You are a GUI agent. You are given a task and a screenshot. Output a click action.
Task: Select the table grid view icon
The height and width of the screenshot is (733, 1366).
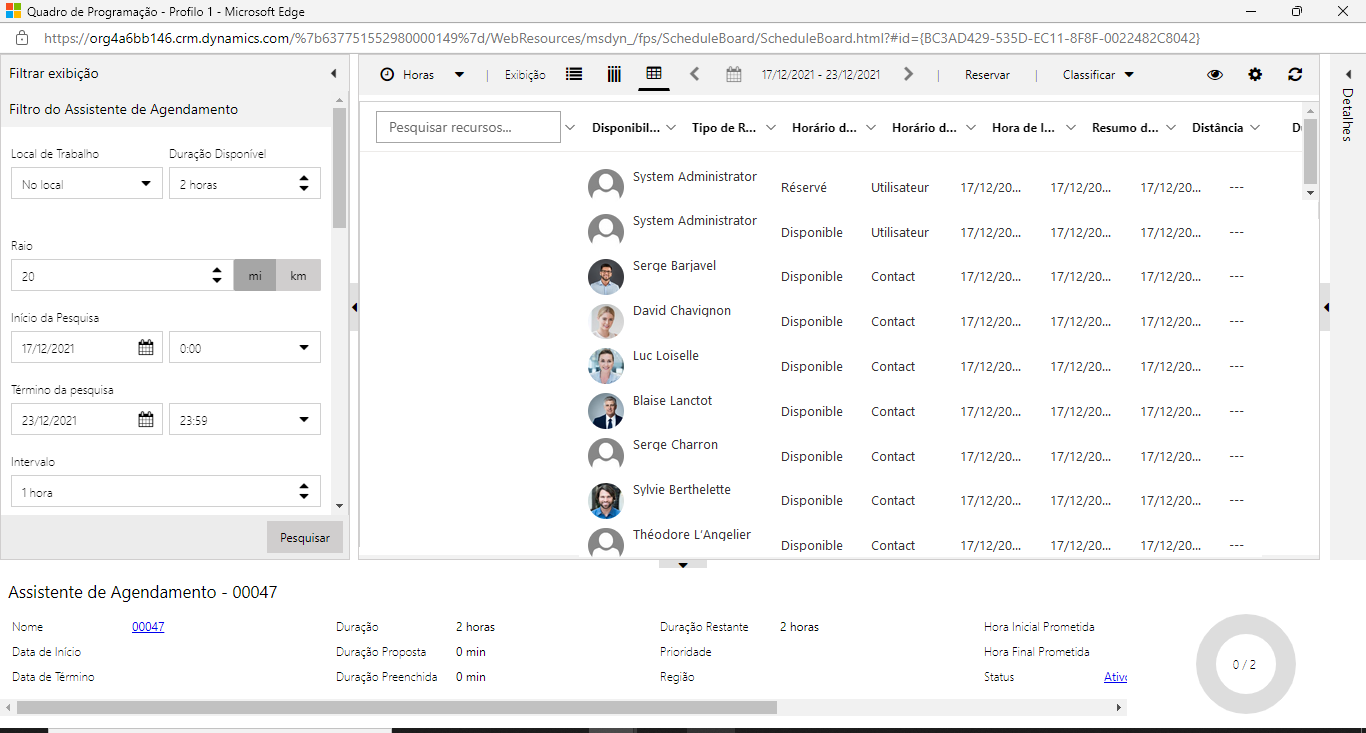(654, 75)
